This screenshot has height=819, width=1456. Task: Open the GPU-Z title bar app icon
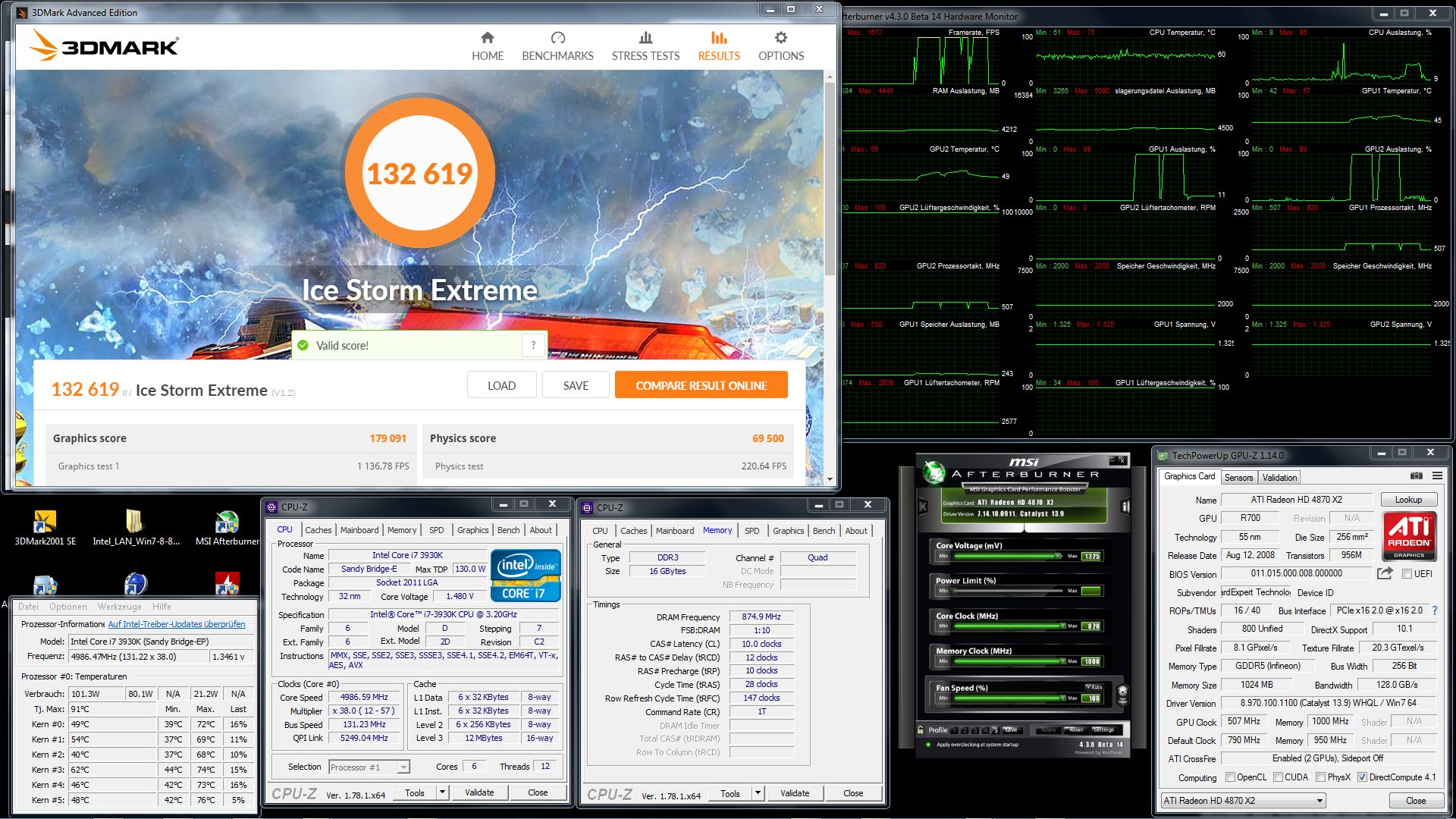click(x=1163, y=455)
